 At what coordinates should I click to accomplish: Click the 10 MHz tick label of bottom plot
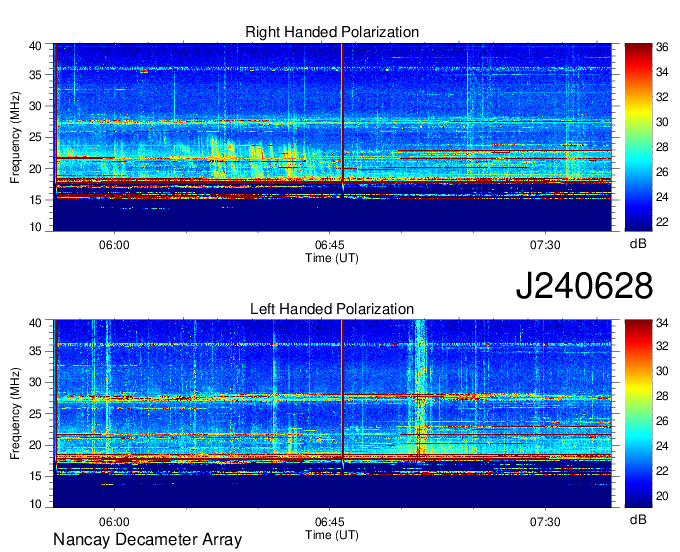[x=35, y=504]
